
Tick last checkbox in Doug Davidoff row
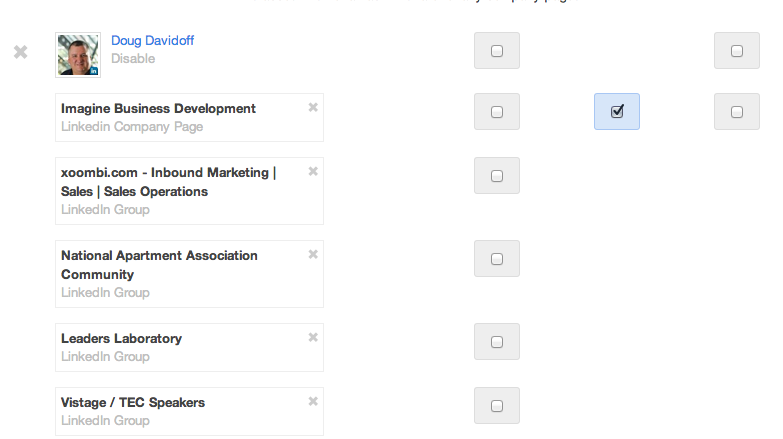pos(737,51)
